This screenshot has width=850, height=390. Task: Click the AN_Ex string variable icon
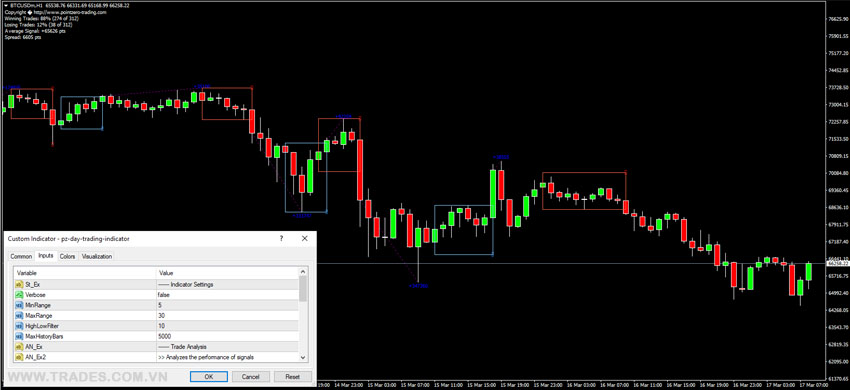click(19, 346)
